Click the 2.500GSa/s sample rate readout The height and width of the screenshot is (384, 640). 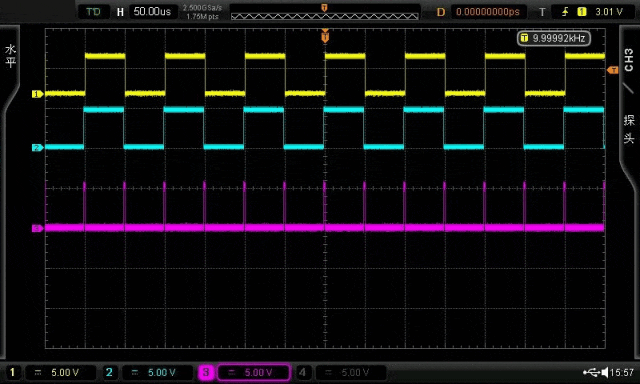202,8
